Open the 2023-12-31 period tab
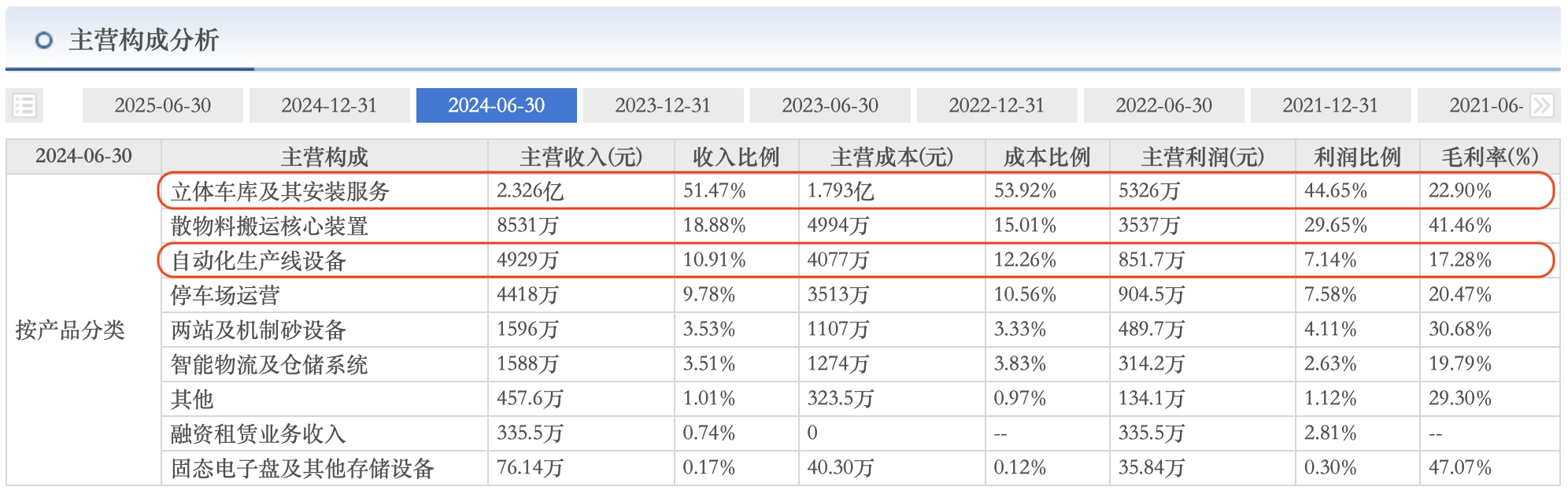Screen dimensions: 1568x494 [x=663, y=105]
